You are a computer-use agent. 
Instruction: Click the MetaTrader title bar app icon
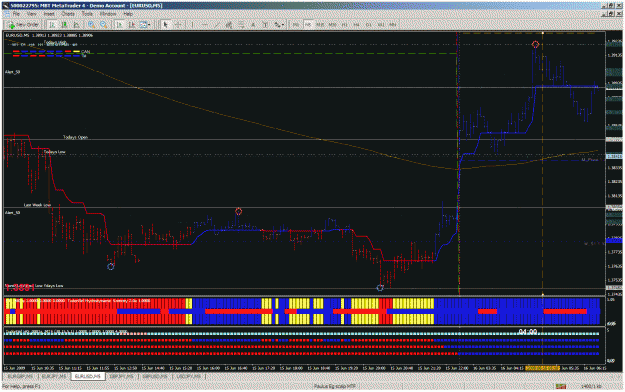(5, 6)
